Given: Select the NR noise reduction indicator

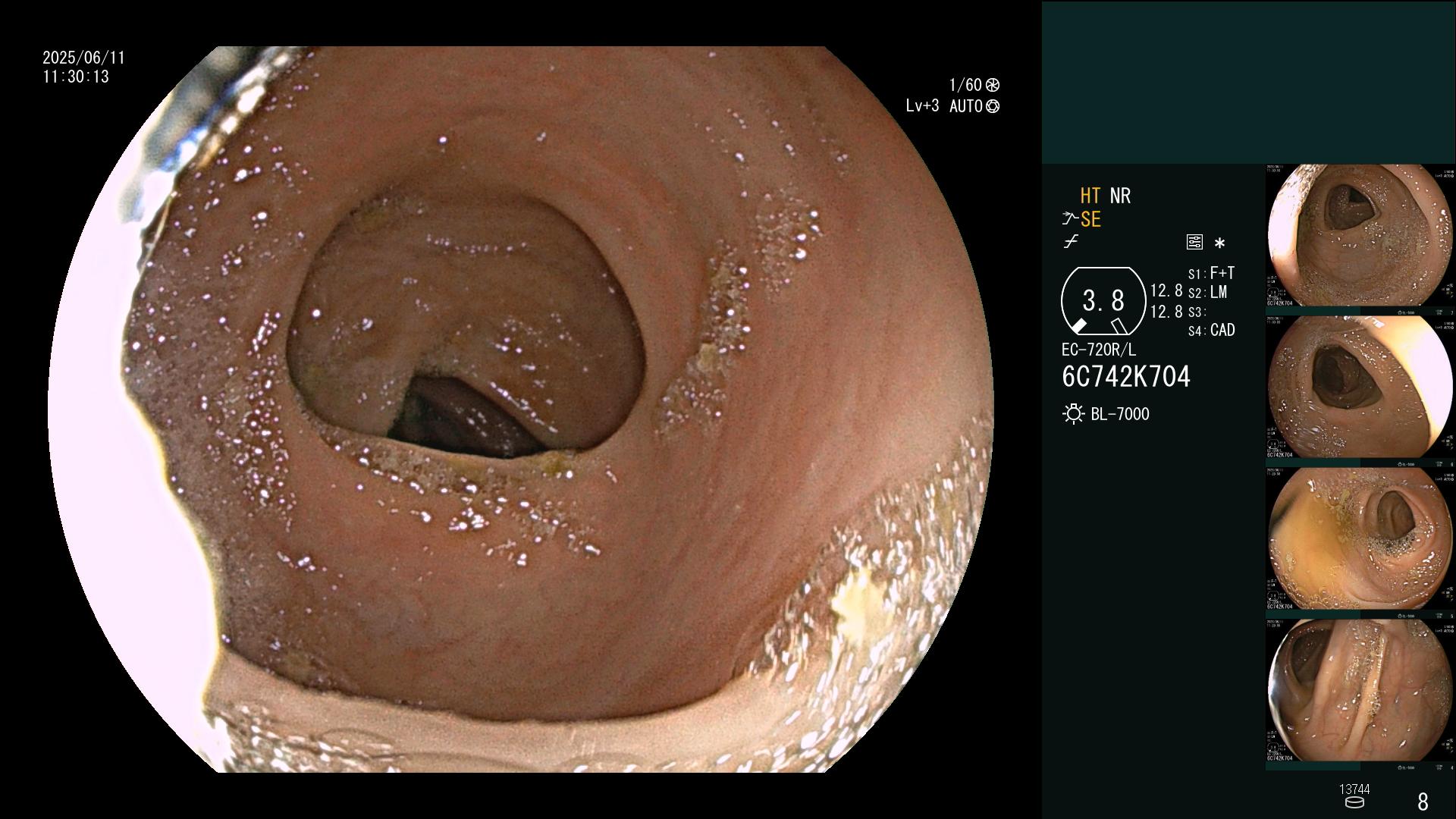Looking at the screenshot, I should tap(1120, 196).
